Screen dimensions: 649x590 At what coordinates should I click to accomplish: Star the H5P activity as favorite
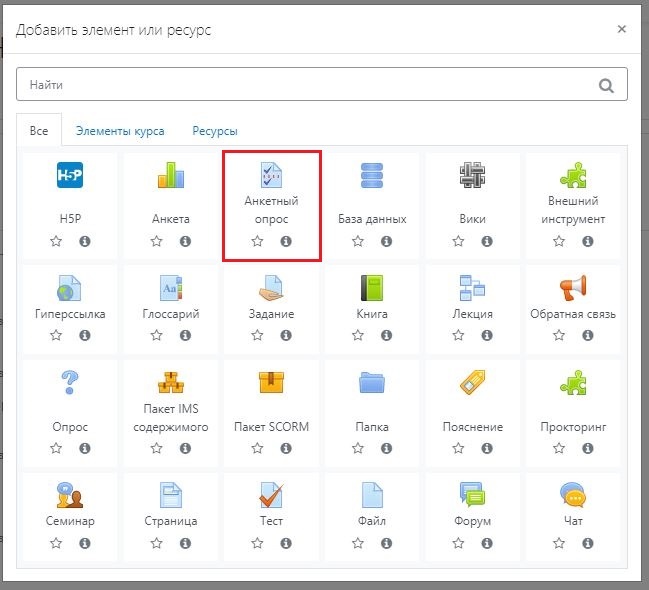pos(56,241)
